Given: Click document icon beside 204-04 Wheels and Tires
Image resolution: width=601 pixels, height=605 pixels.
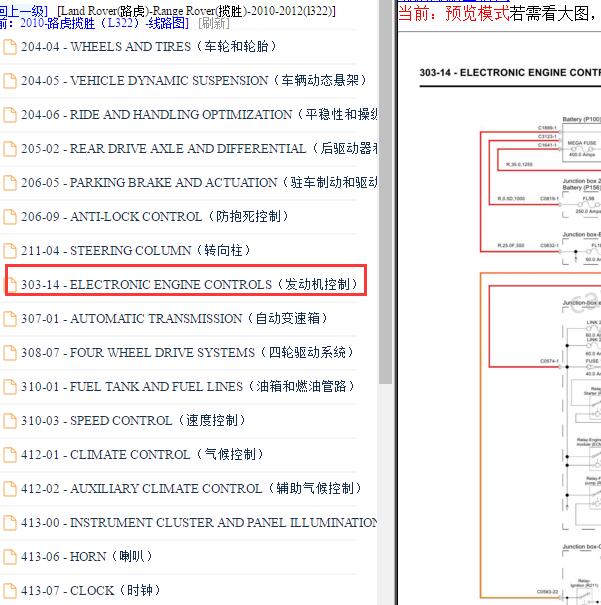Looking at the screenshot, I should [10, 47].
